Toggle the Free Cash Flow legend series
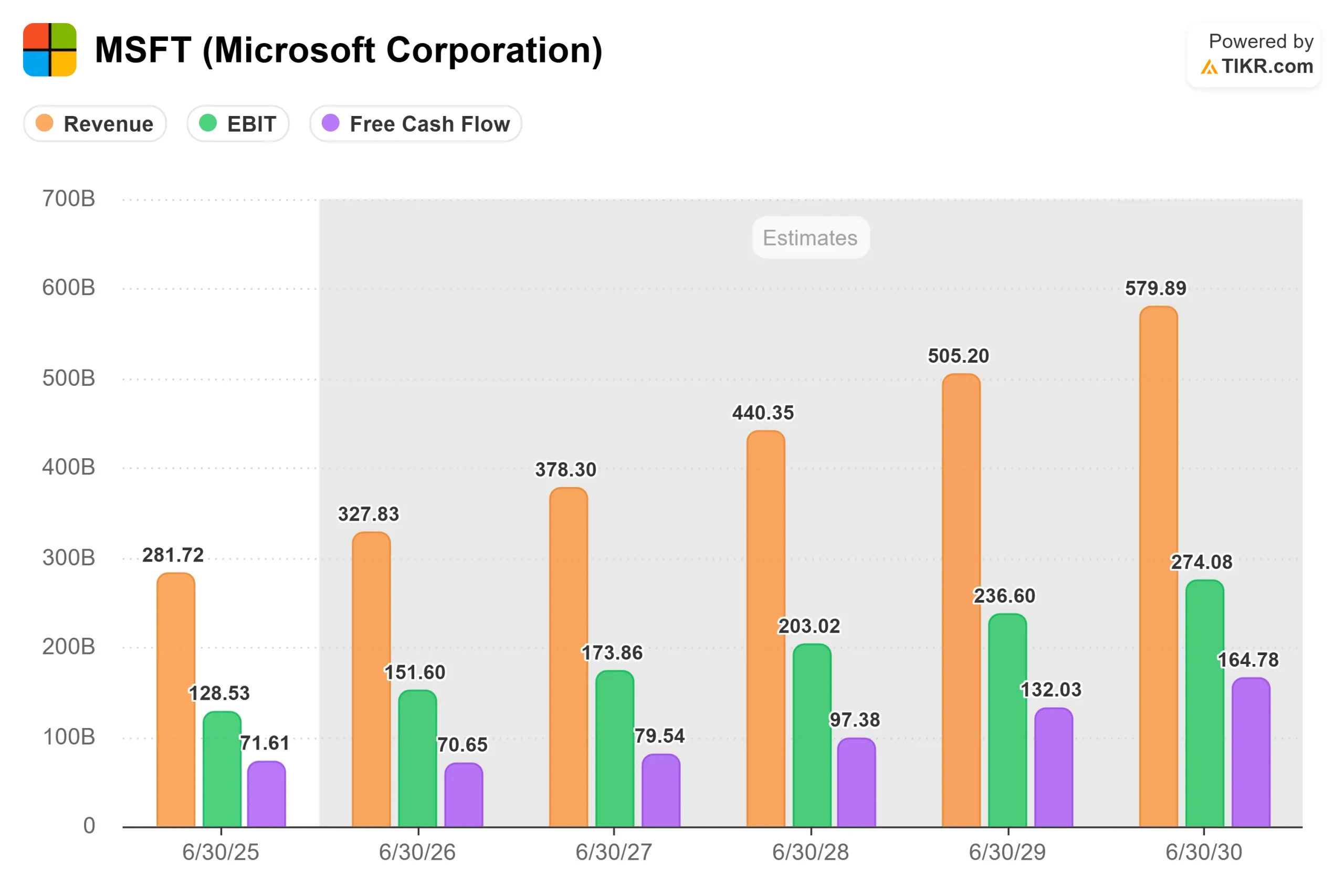1344x896 pixels. click(x=415, y=123)
